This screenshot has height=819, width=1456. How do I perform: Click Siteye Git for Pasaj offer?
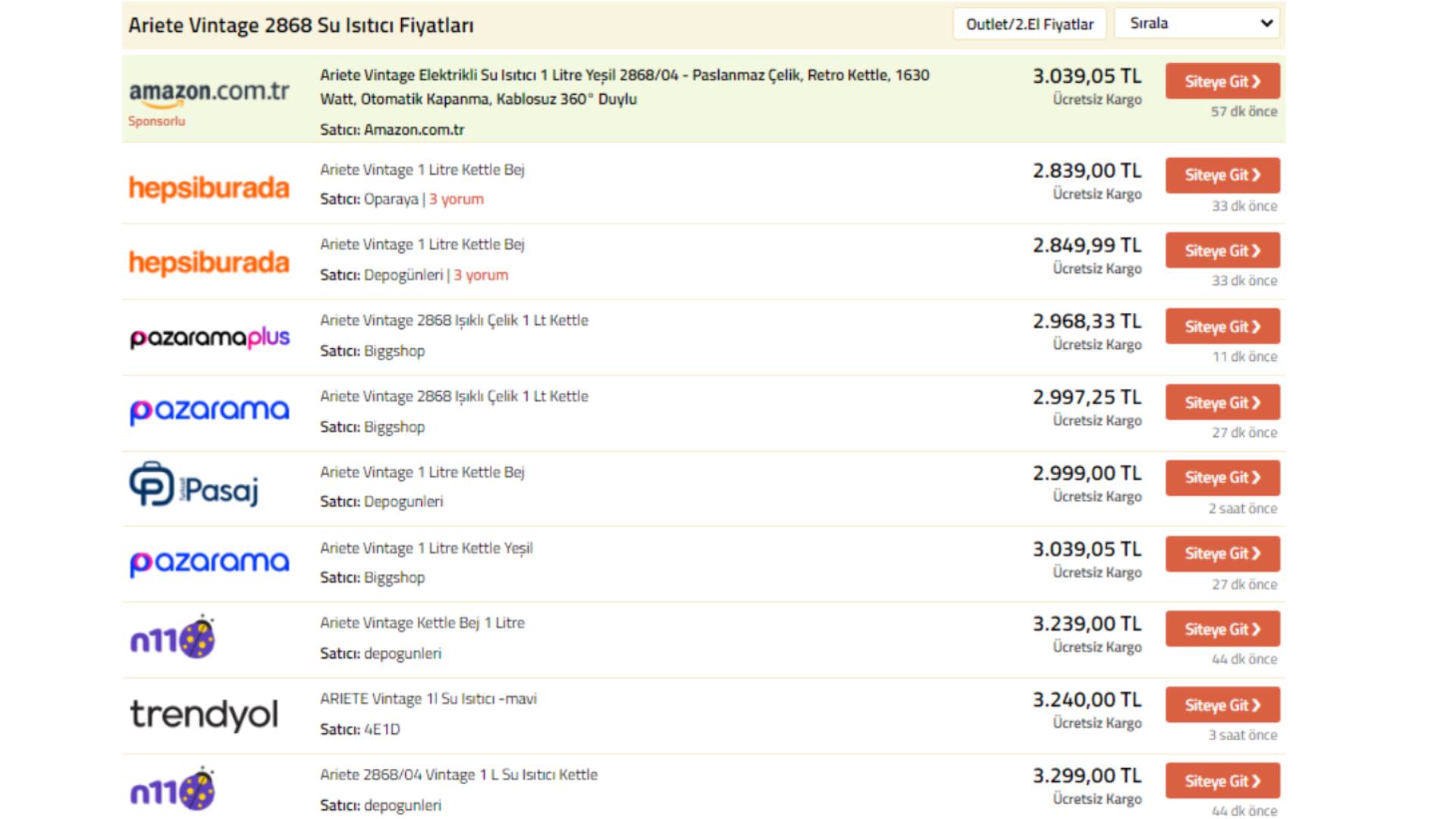click(x=1223, y=478)
